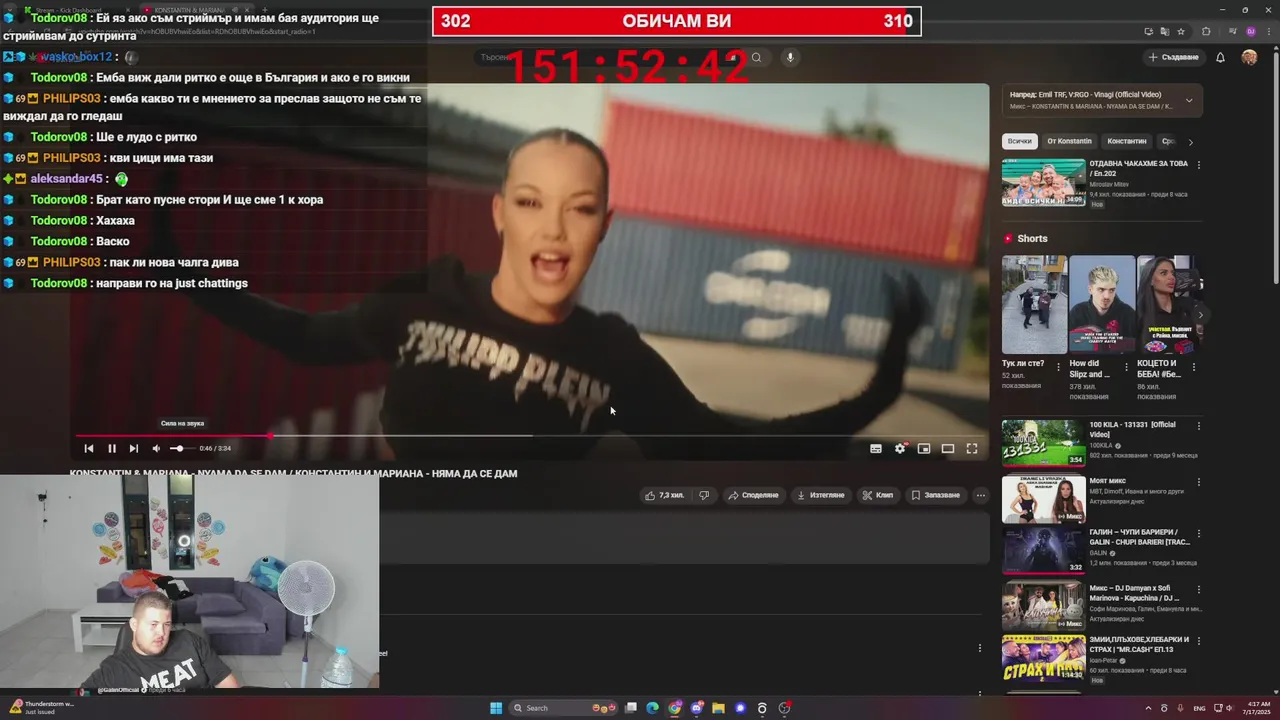Image resolution: width=1280 pixels, height=720 pixels.
Task: Open 100 KILA - 131331 video thumbnail
Action: click(x=1044, y=443)
